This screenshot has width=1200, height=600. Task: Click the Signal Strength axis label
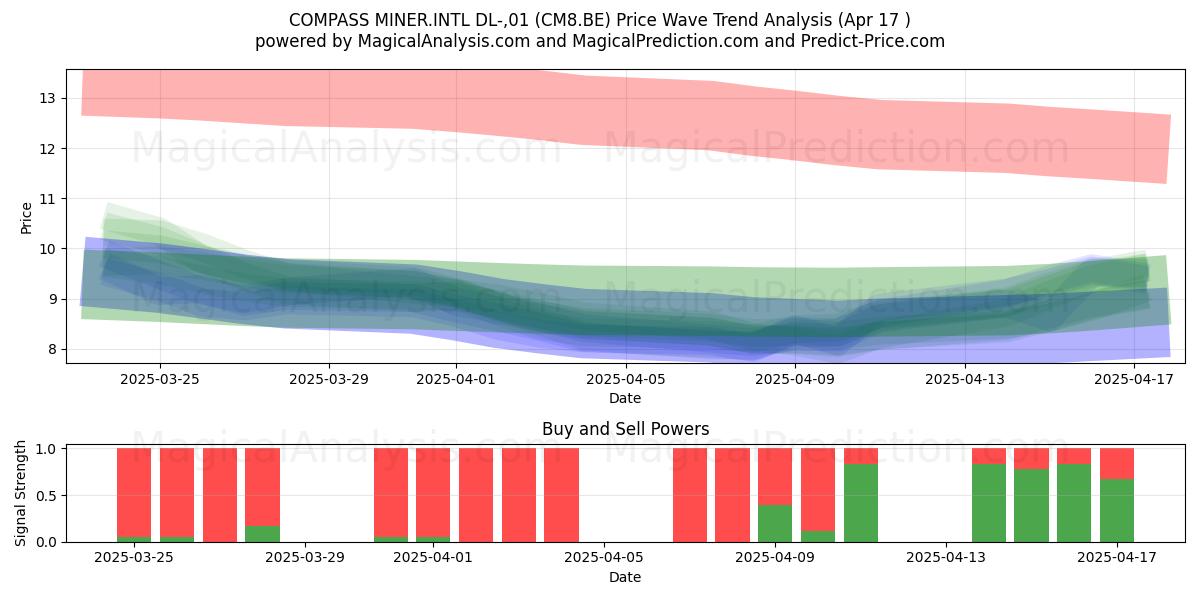point(21,495)
